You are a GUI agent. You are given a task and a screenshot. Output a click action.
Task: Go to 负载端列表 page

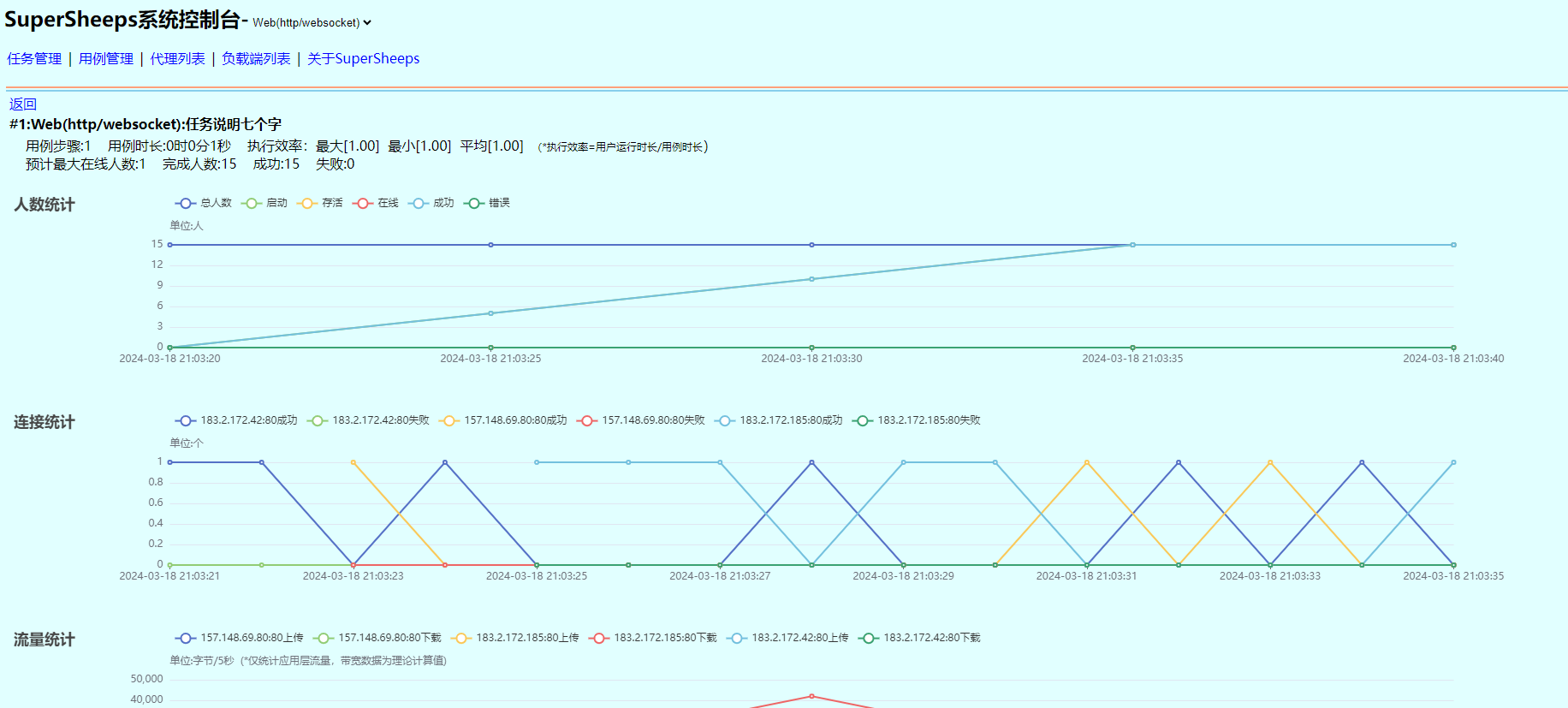pyautogui.click(x=256, y=59)
